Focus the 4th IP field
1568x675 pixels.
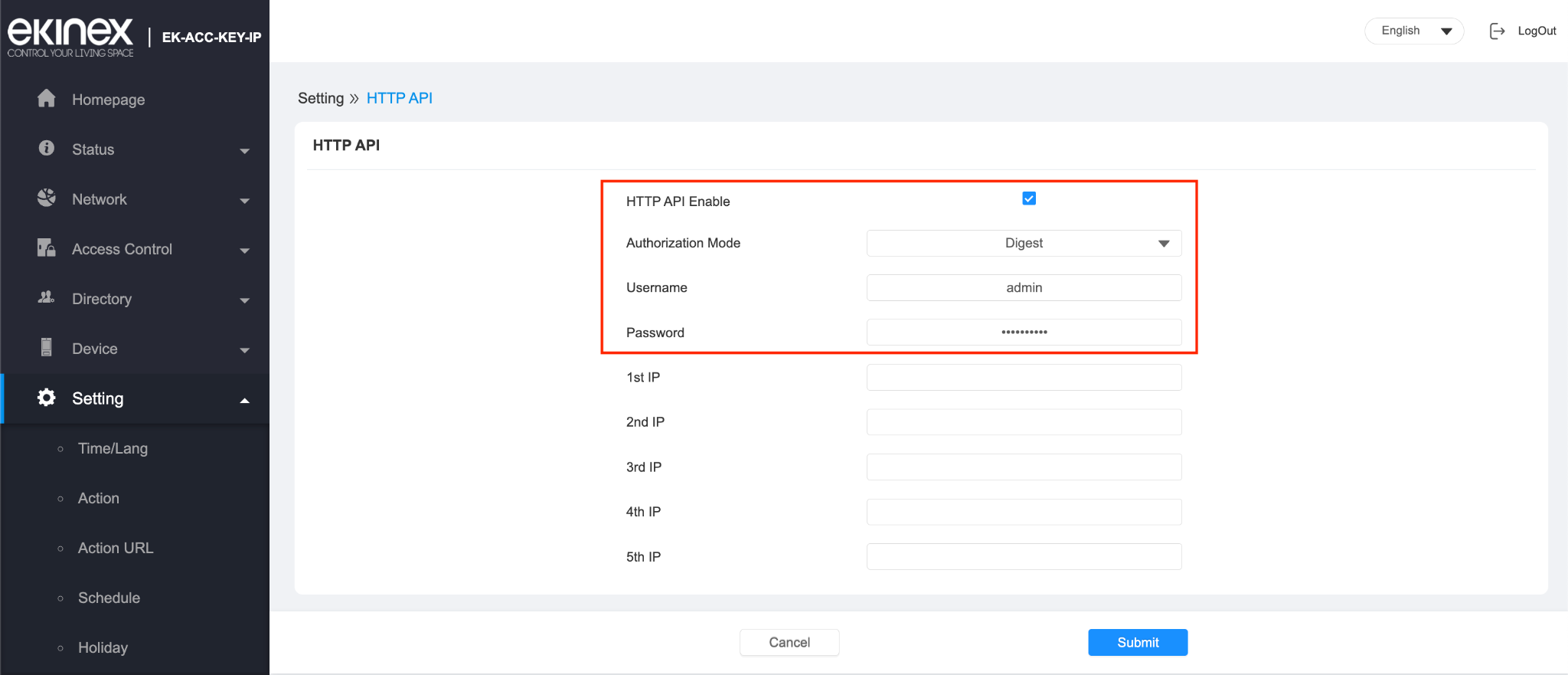[1024, 512]
